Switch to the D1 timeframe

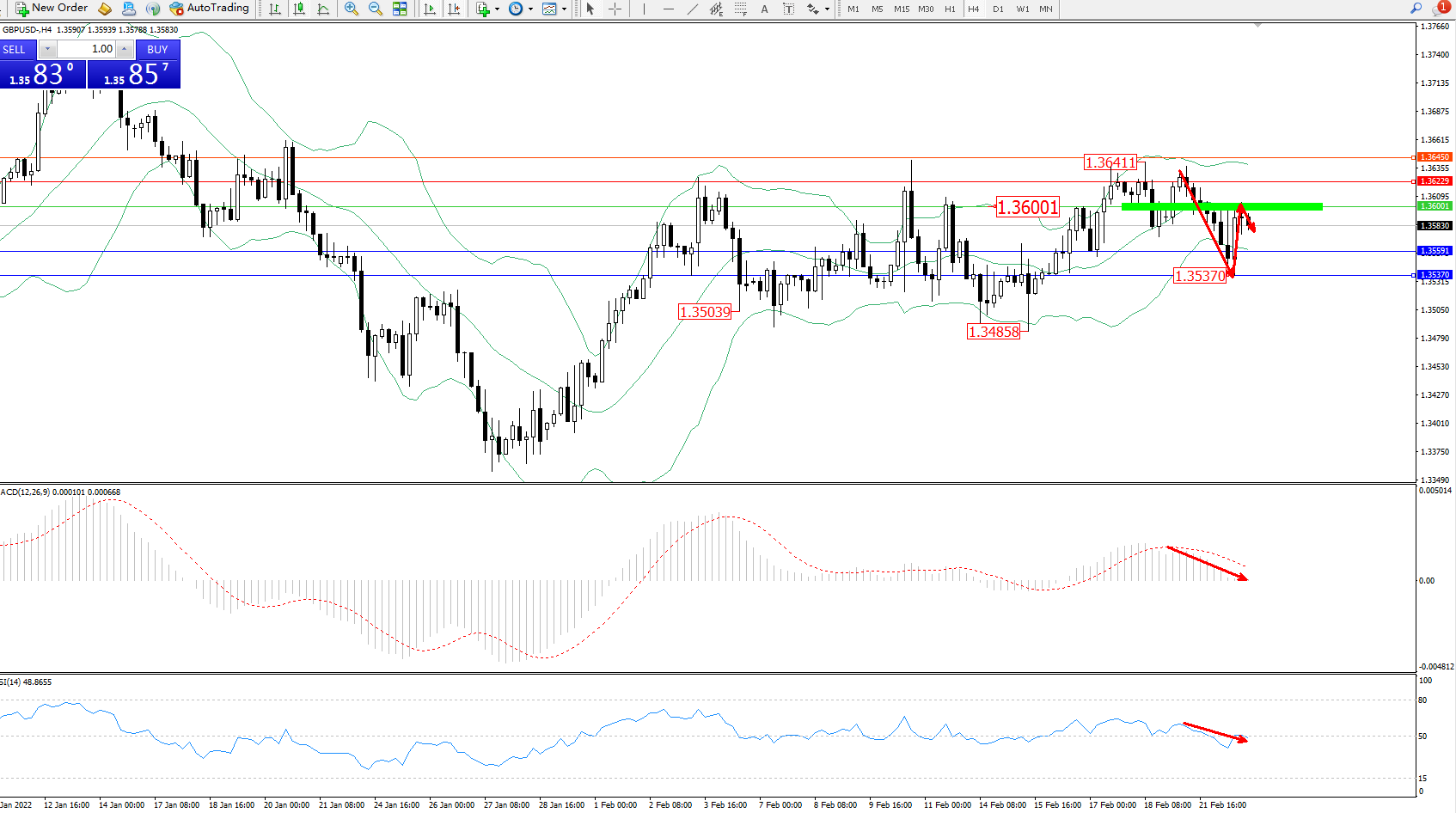coord(998,9)
